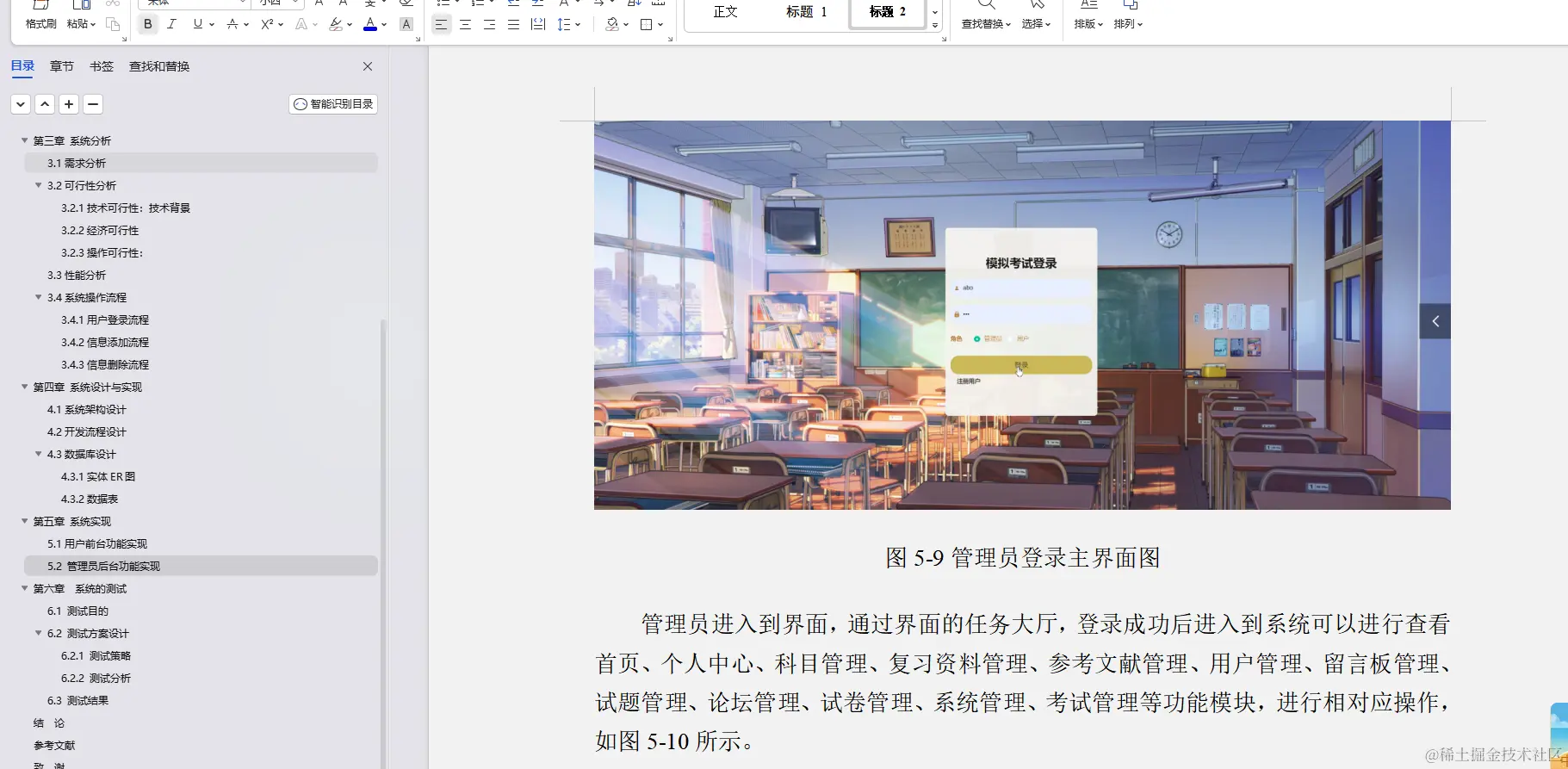Click the 图 5-9 管理员登录主界面图 caption
The width and height of the screenshot is (1568, 769).
1023,558
